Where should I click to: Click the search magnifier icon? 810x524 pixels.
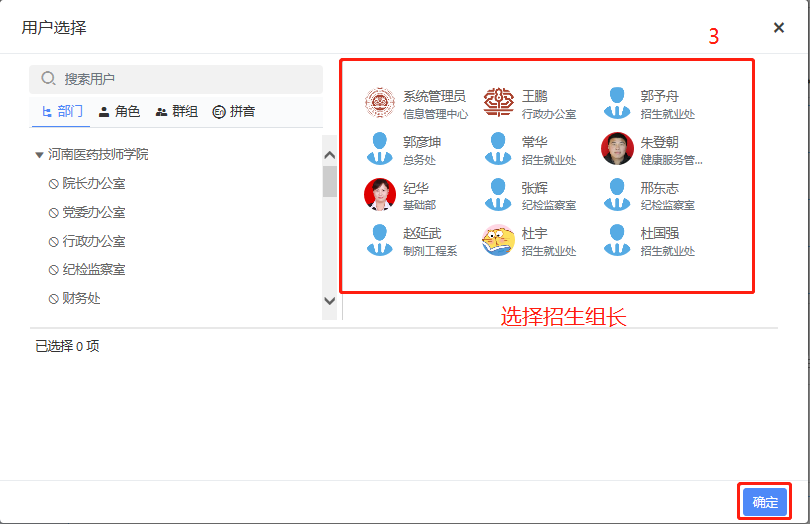pyautogui.click(x=49, y=79)
